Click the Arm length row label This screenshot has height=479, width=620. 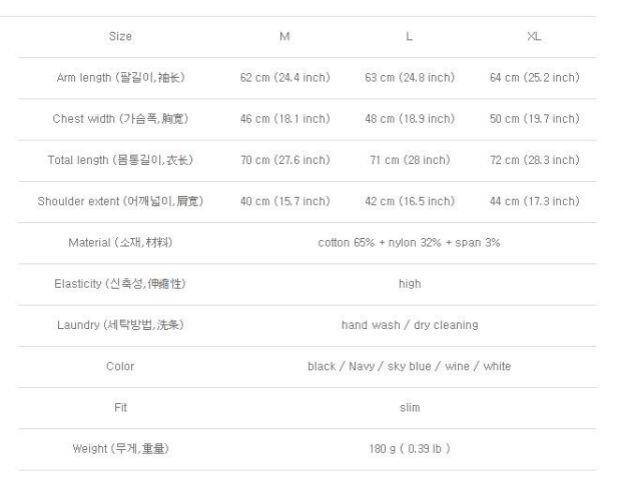pyautogui.click(x=120, y=78)
